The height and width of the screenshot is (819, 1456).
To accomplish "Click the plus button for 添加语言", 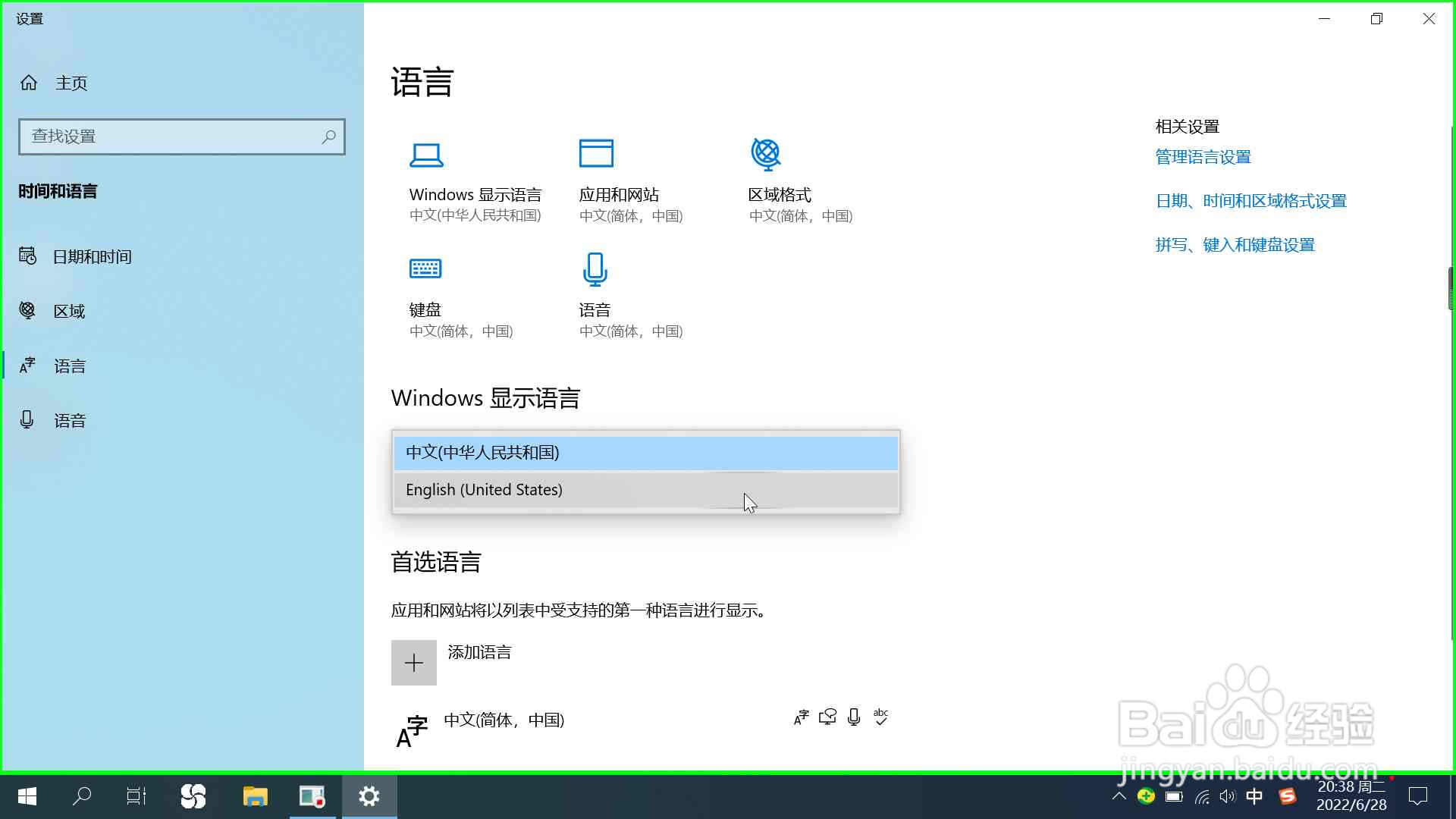I will coord(414,663).
